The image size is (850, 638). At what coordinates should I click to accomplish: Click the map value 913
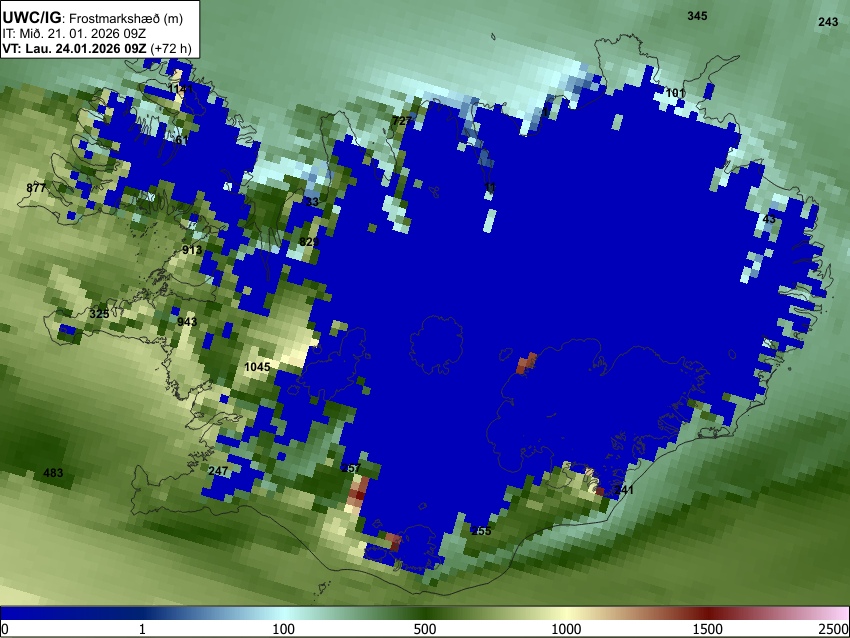(192, 250)
